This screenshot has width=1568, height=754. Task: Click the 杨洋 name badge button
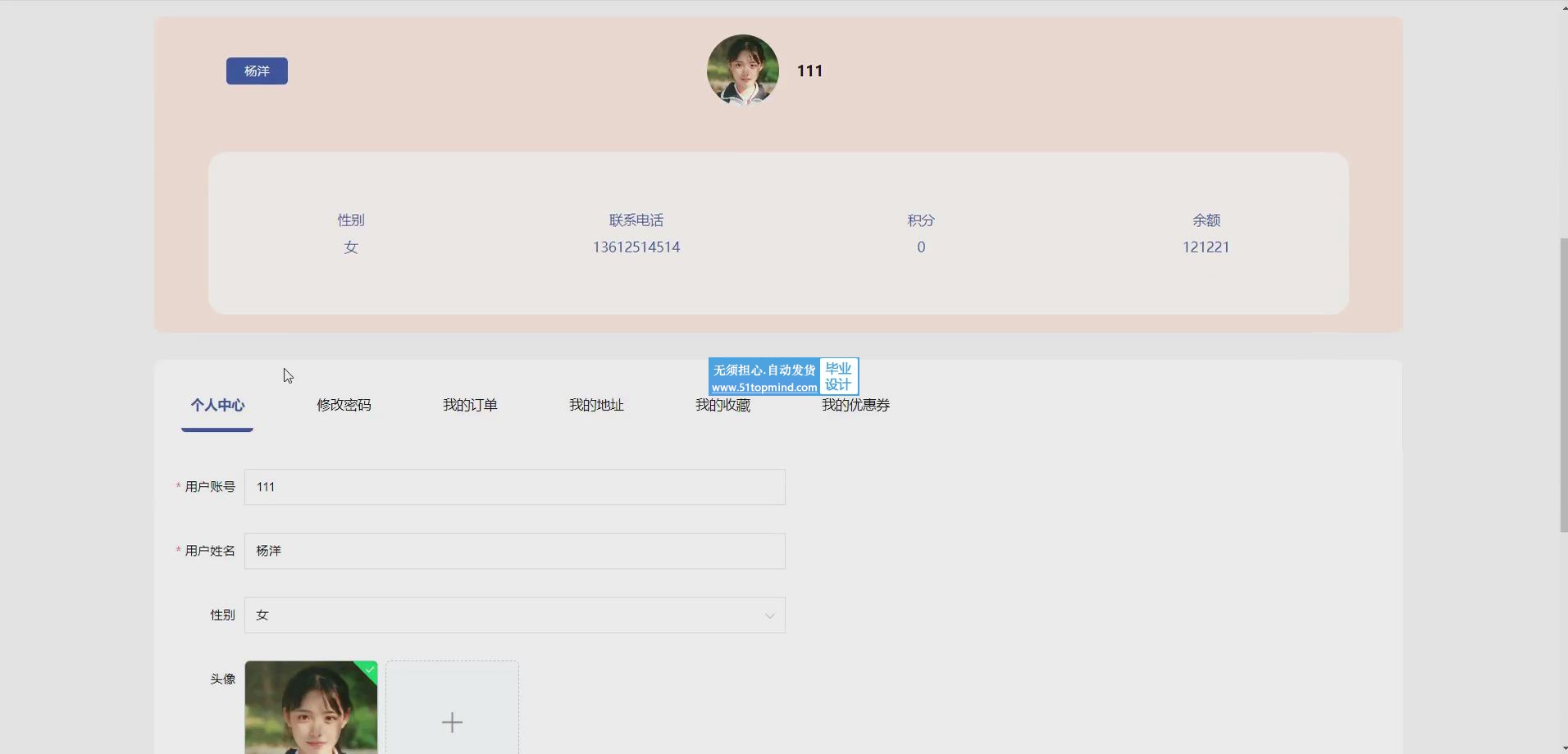click(257, 71)
